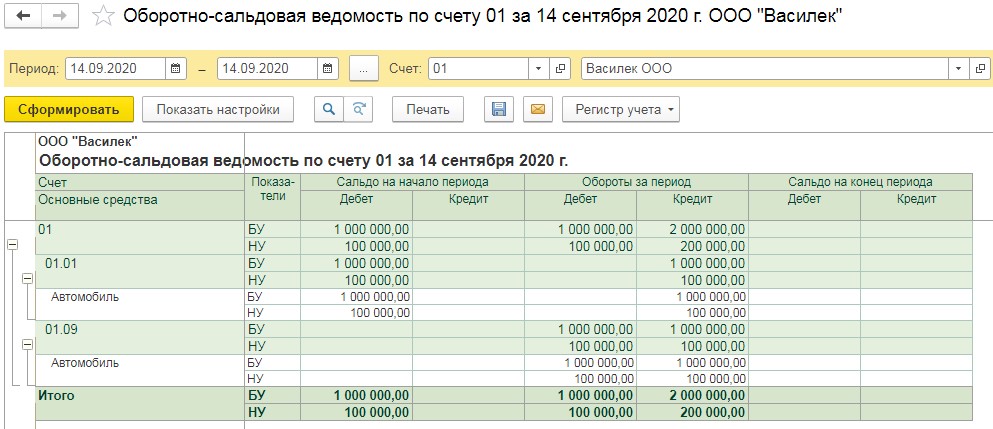Click the Показать настройки button
Screen dimensions: 993x429
(x=218, y=109)
